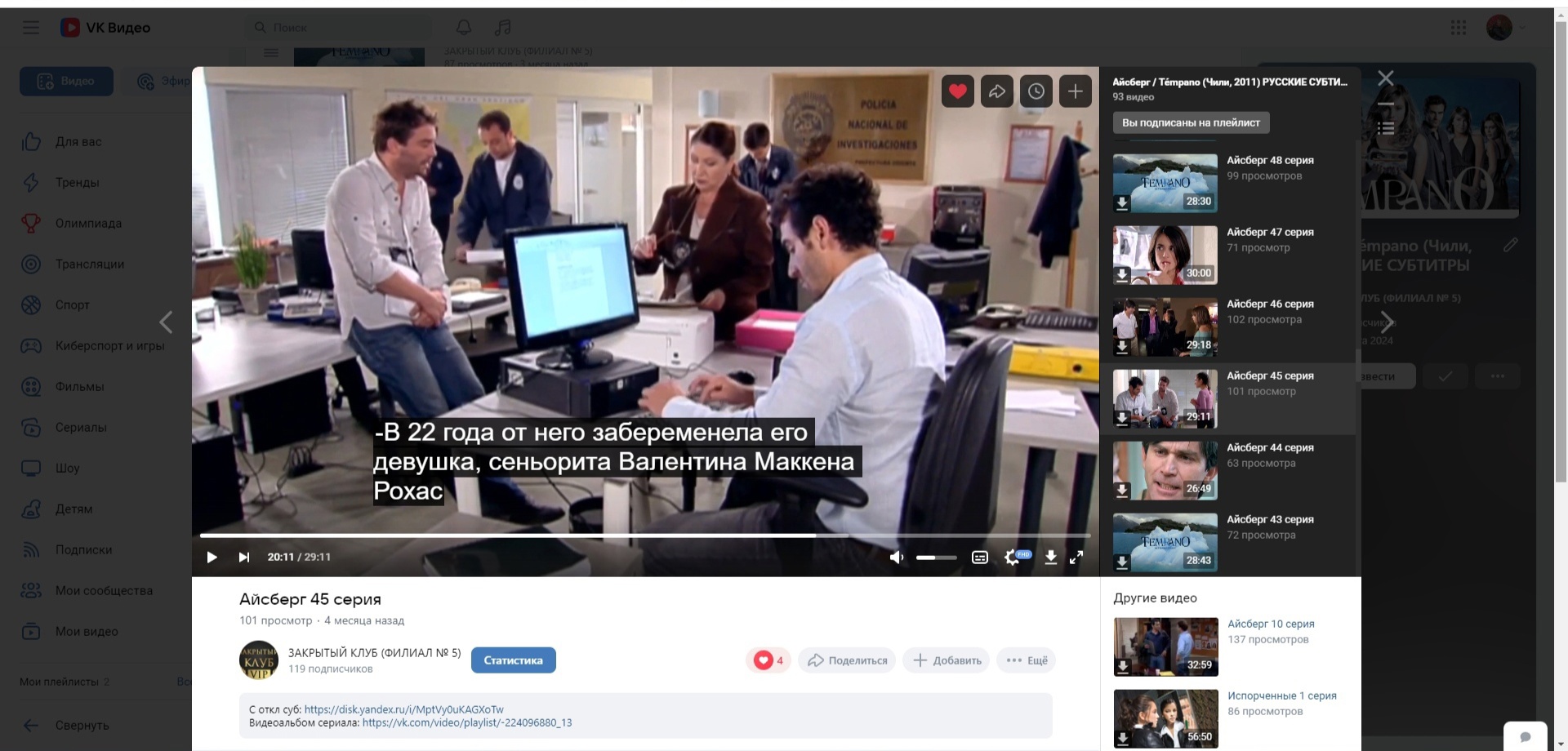Open Шоу section
This screenshot has width=1568, height=751.
[68, 468]
